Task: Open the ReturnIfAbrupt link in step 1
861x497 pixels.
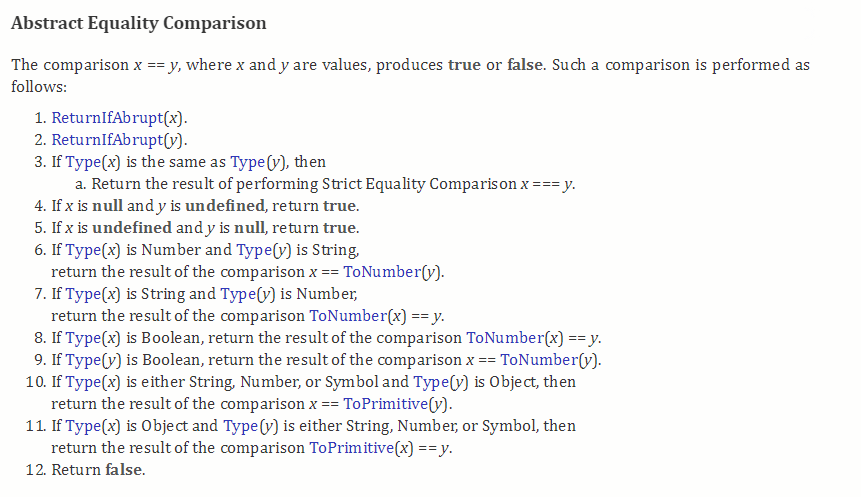Action: 107,118
